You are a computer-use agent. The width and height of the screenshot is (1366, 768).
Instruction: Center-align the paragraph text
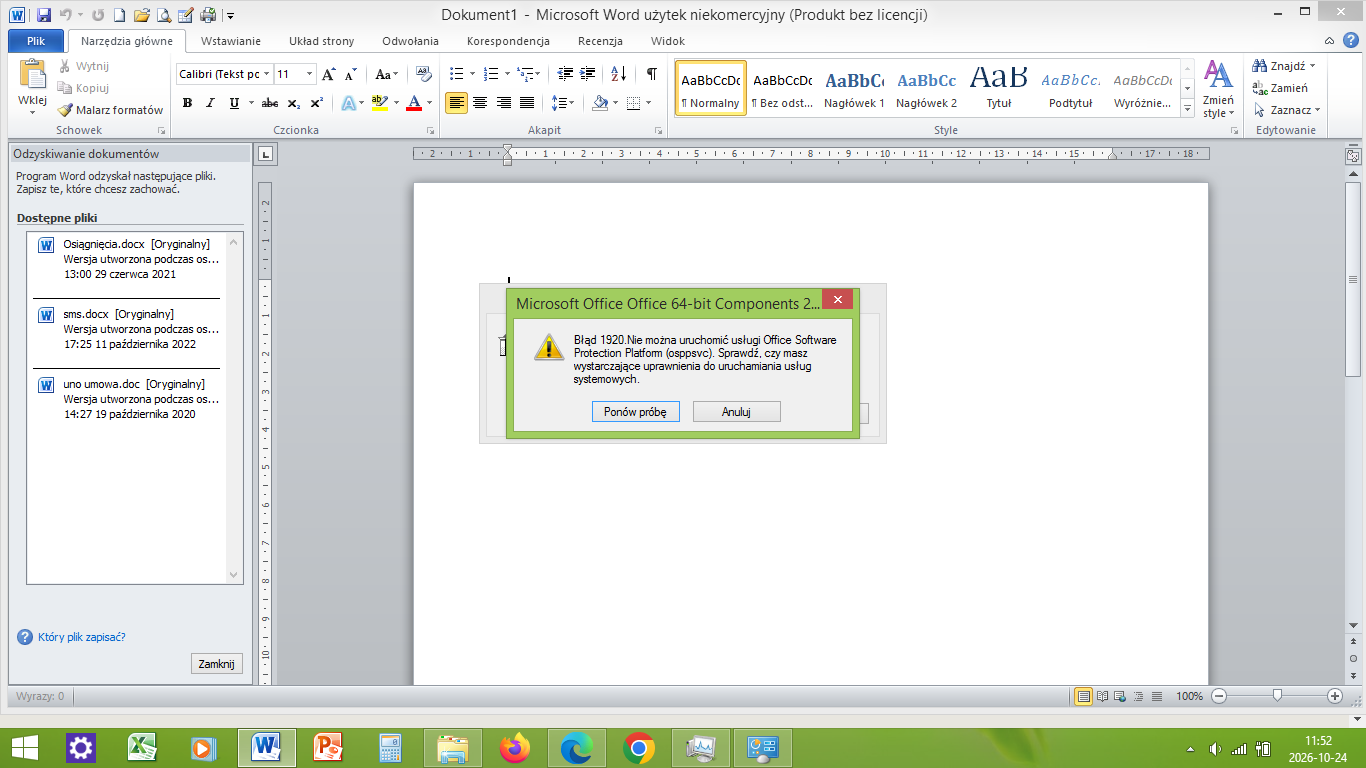pos(480,103)
